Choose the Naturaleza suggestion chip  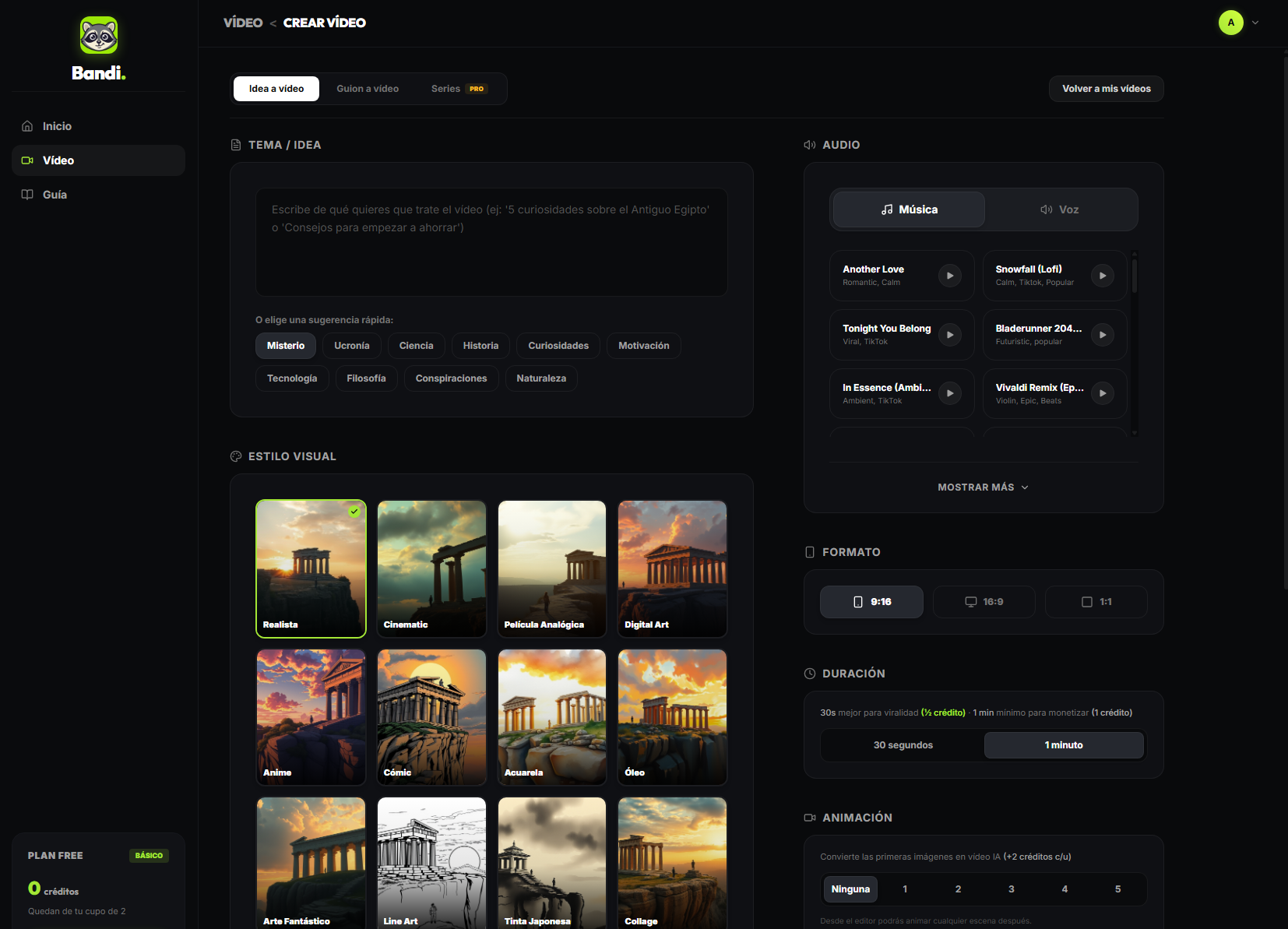tap(541, 378)
